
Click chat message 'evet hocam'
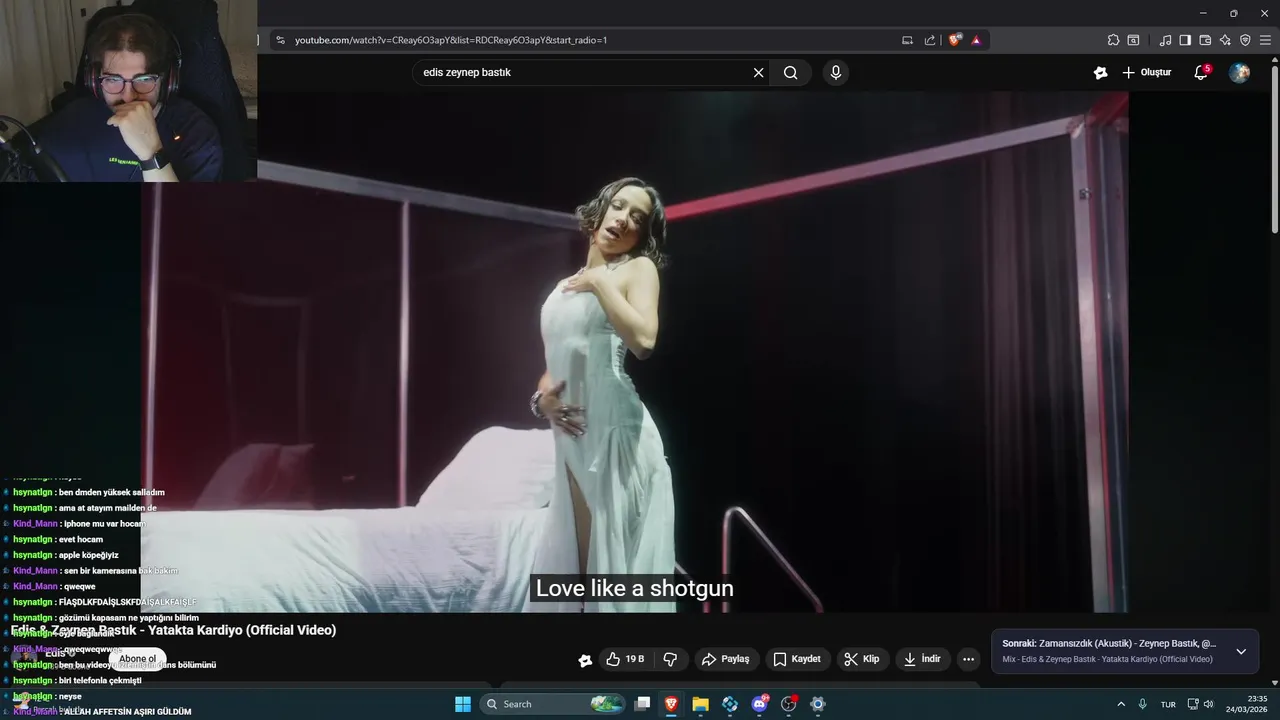click(x=81, y=539)
